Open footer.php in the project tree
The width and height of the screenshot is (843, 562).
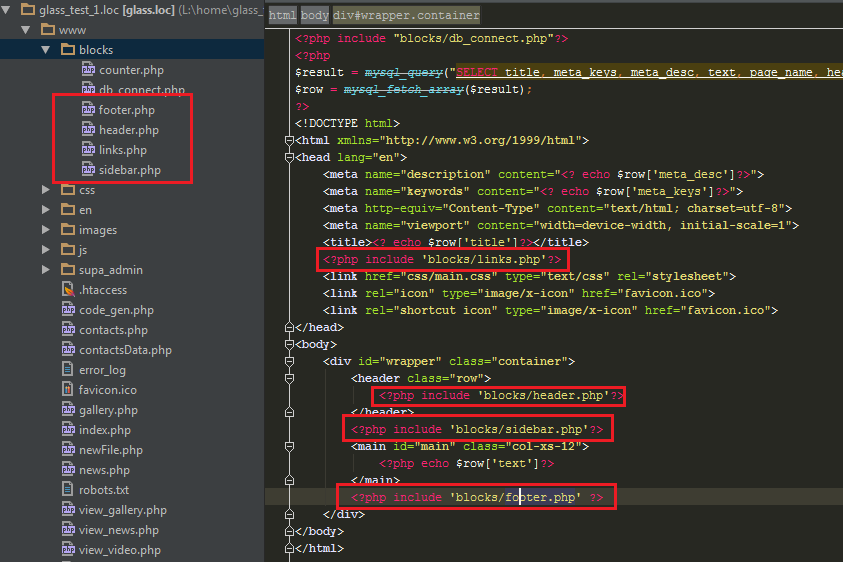(126, 110)
